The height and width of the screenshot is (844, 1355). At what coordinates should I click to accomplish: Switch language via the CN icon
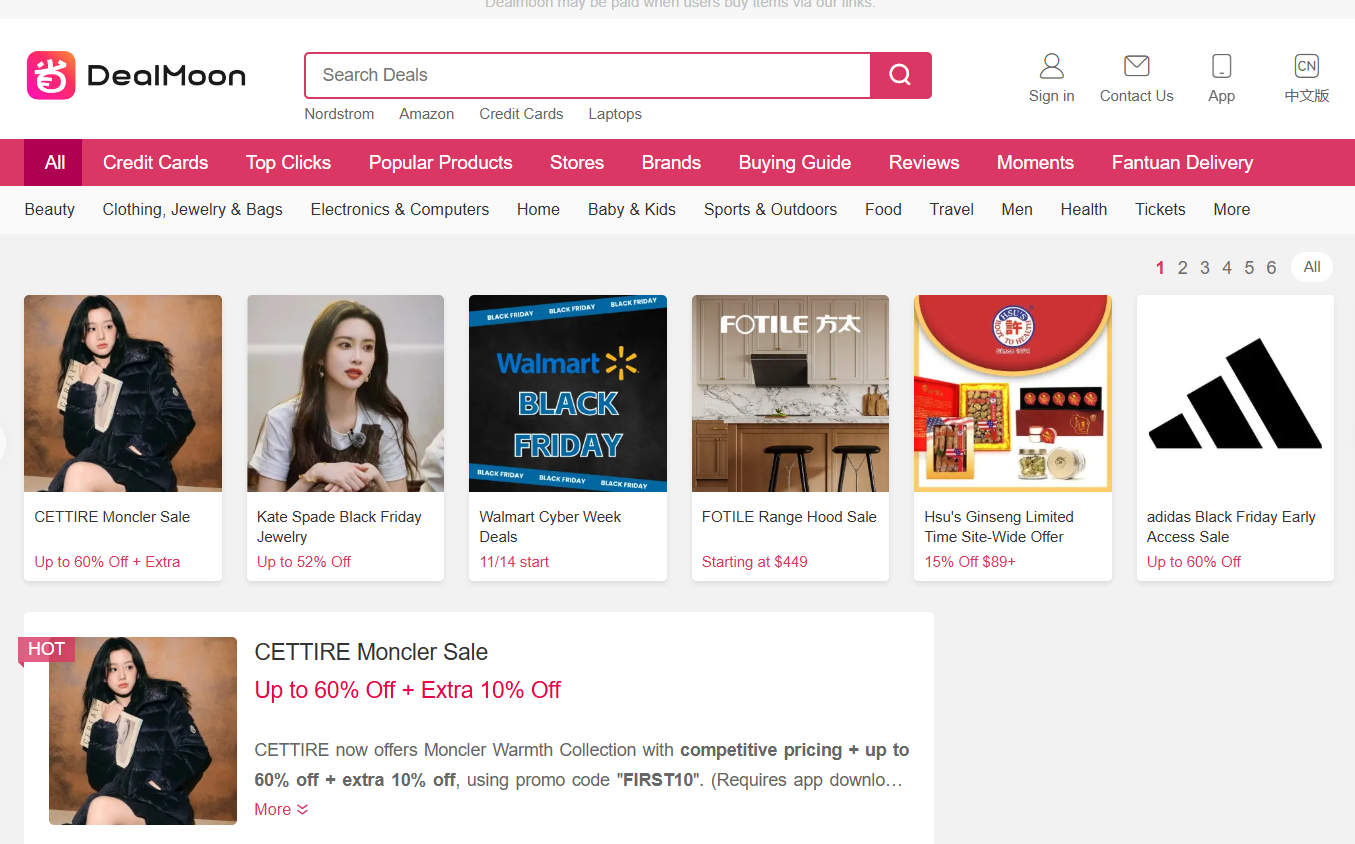tap(1306, 67)
